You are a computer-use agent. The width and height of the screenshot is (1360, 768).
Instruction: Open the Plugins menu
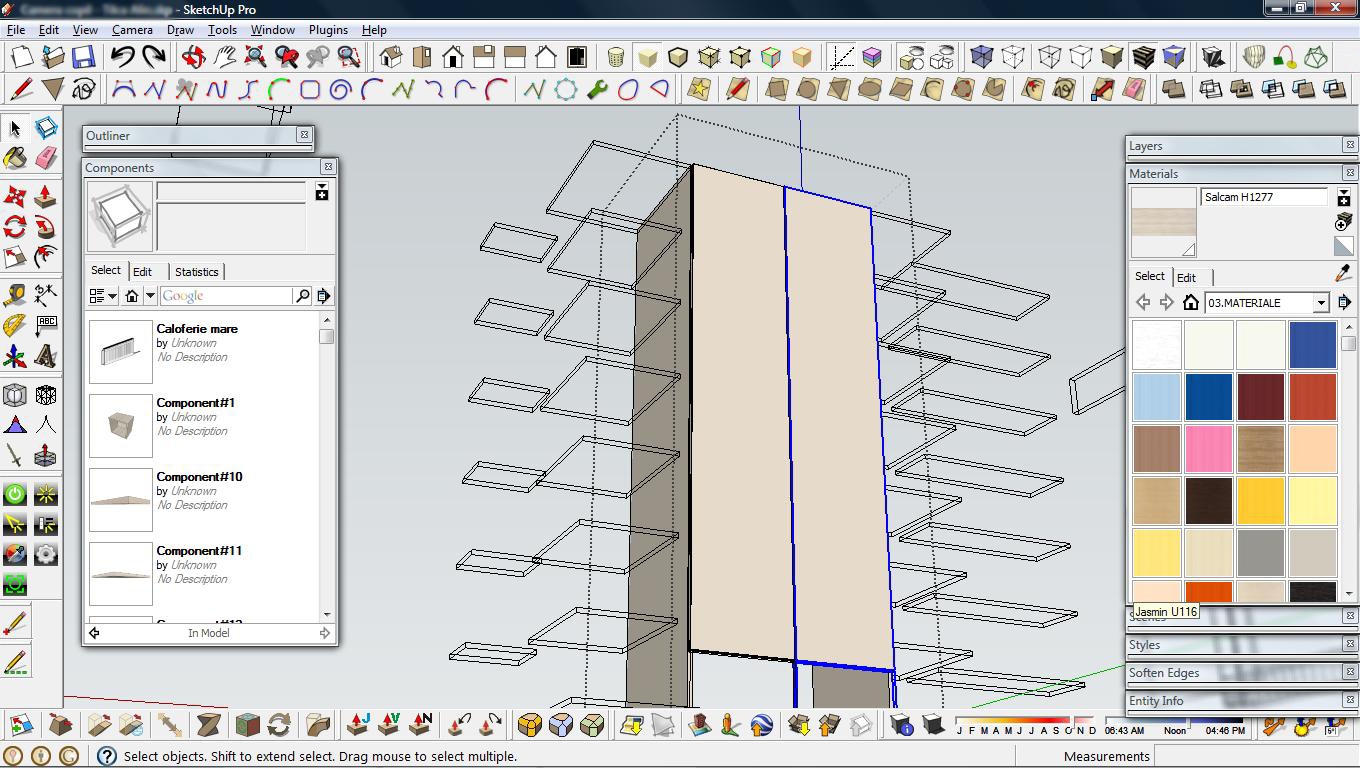(328, 30)
